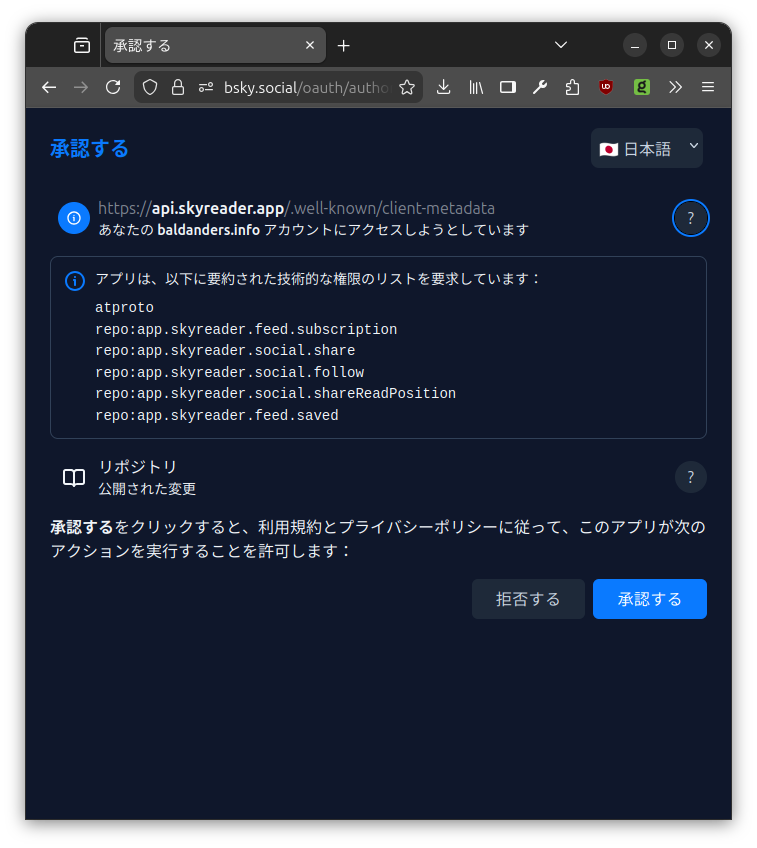The width and height of the screenshot is (757, 848).
Task: Click repo:app.skyreader.social.follow scope
Action: 229,372
